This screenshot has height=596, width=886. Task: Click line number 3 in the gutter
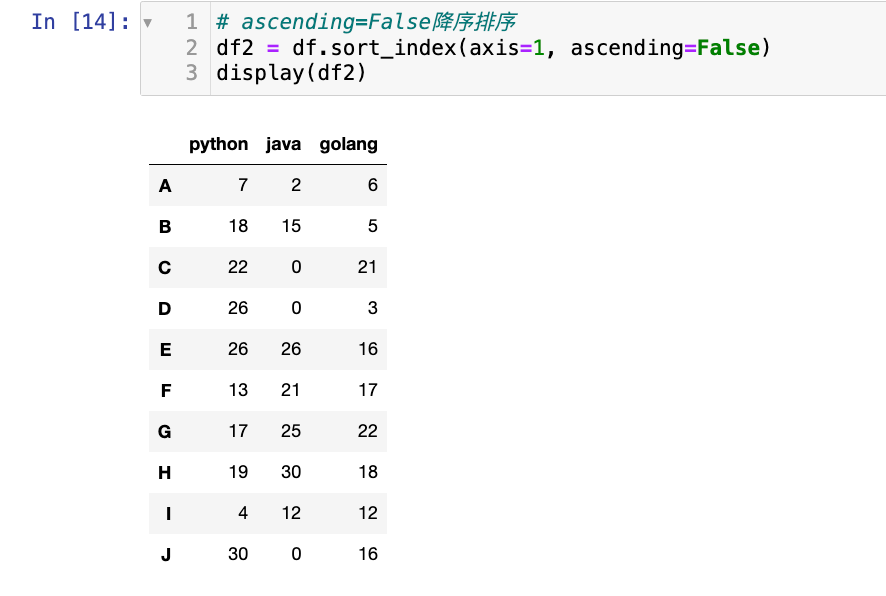[x=192, y=73]
